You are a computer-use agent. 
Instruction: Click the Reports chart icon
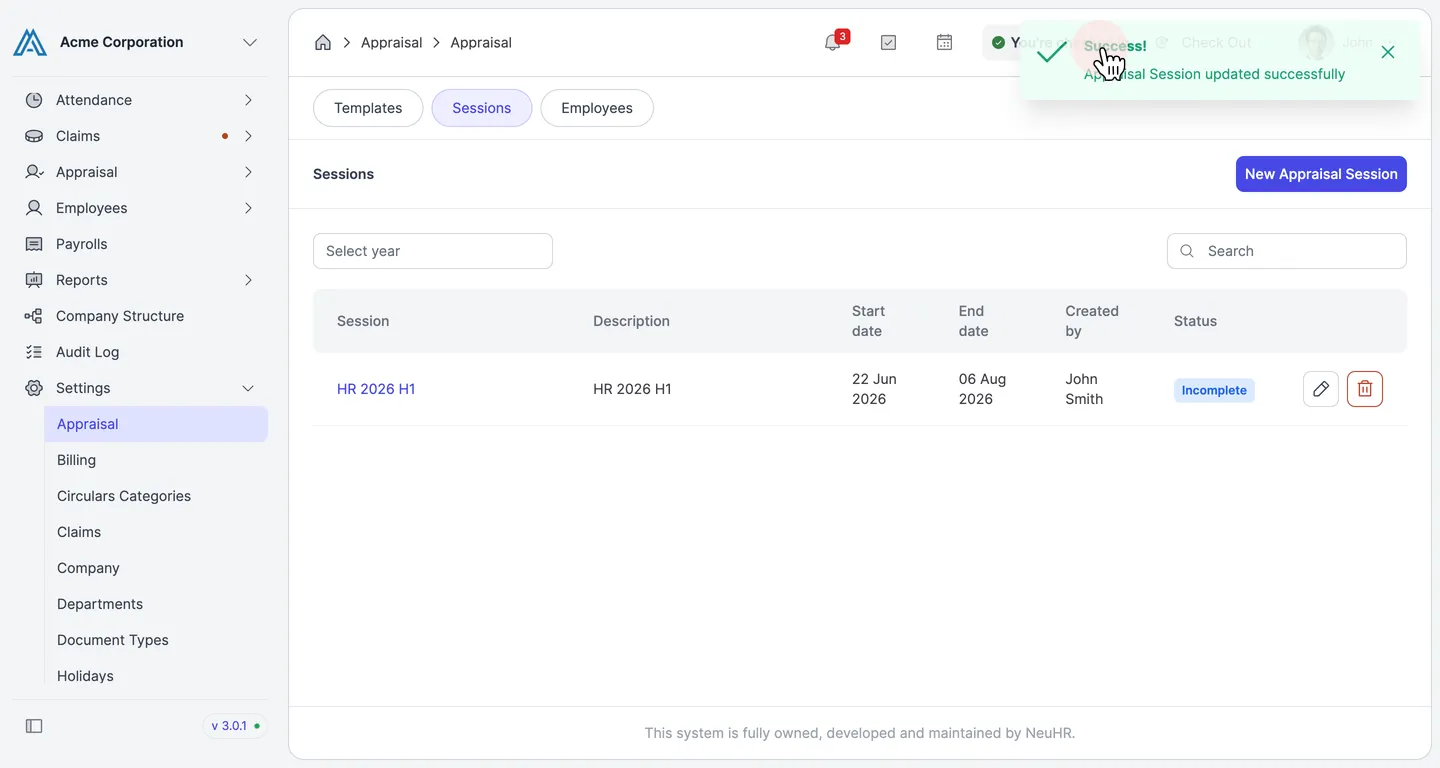(x=34, y=280)
